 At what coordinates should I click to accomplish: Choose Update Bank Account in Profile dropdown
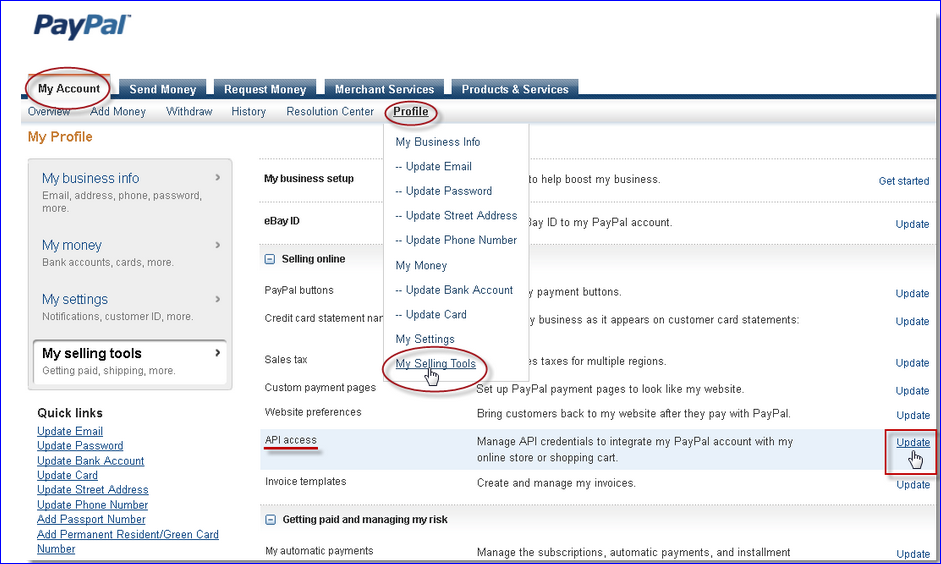(x=454, y=290)
